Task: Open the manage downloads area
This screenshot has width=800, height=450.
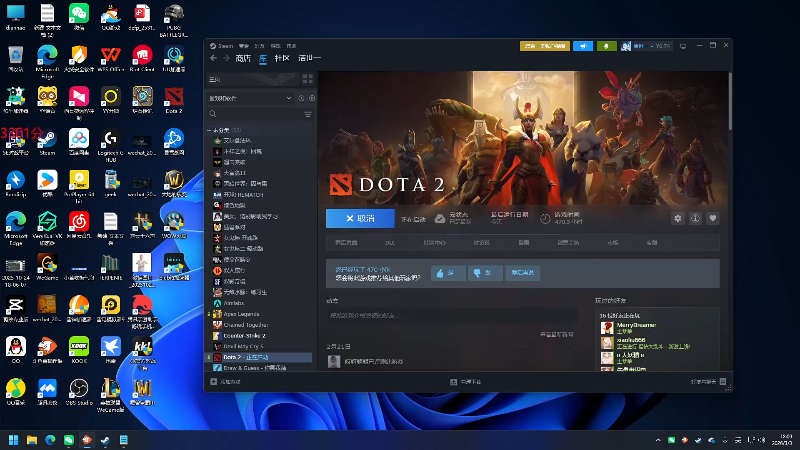Action: (465, 382)
